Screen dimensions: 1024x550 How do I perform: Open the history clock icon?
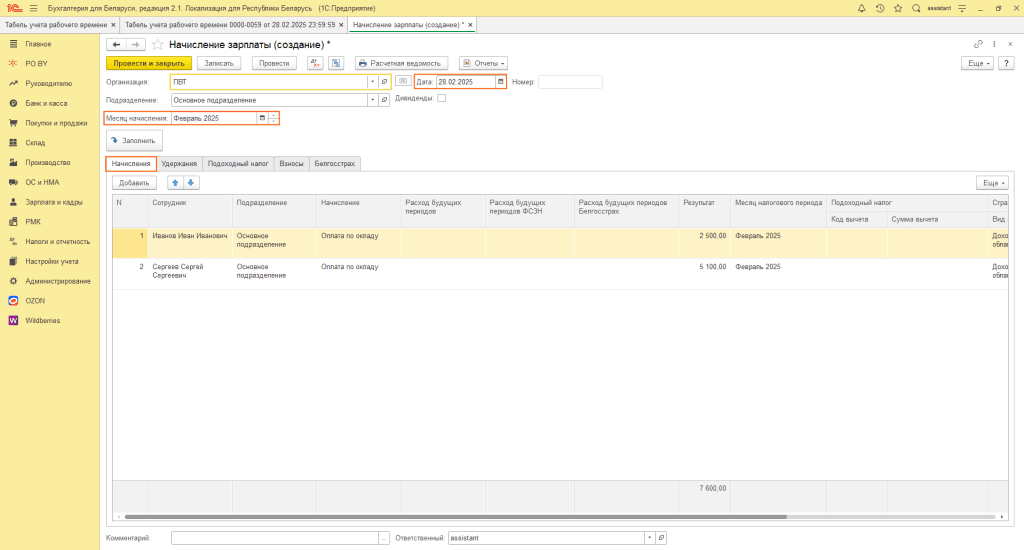coord(880,8)
